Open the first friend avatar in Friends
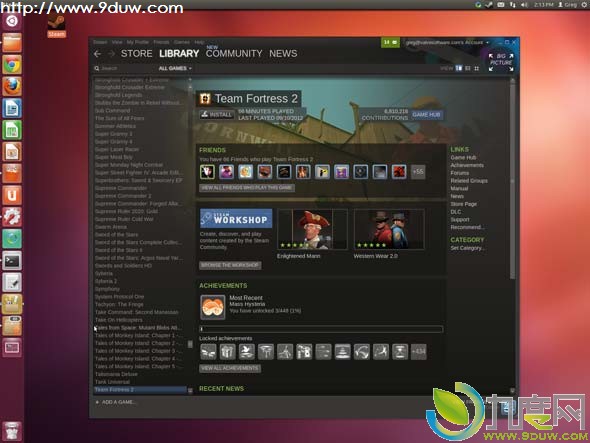The height and width of the screenshot is (443, 590). (x=207, y=172)
